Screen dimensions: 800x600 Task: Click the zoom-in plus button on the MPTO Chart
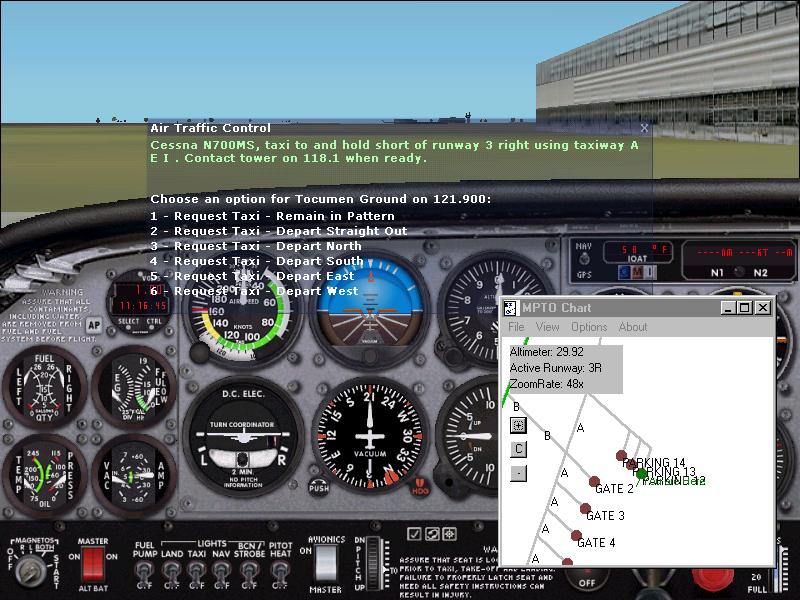[518, 425]
